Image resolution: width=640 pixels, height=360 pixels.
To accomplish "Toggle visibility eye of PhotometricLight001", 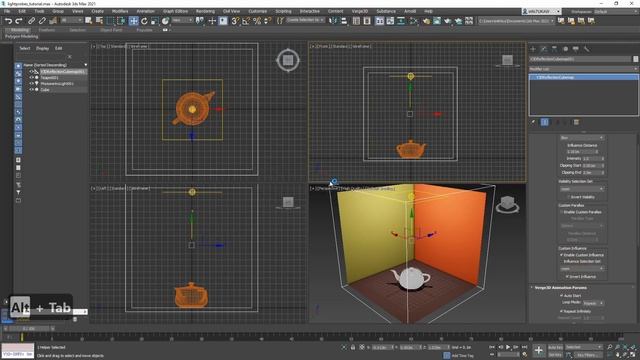I will (x=31, y=83).
